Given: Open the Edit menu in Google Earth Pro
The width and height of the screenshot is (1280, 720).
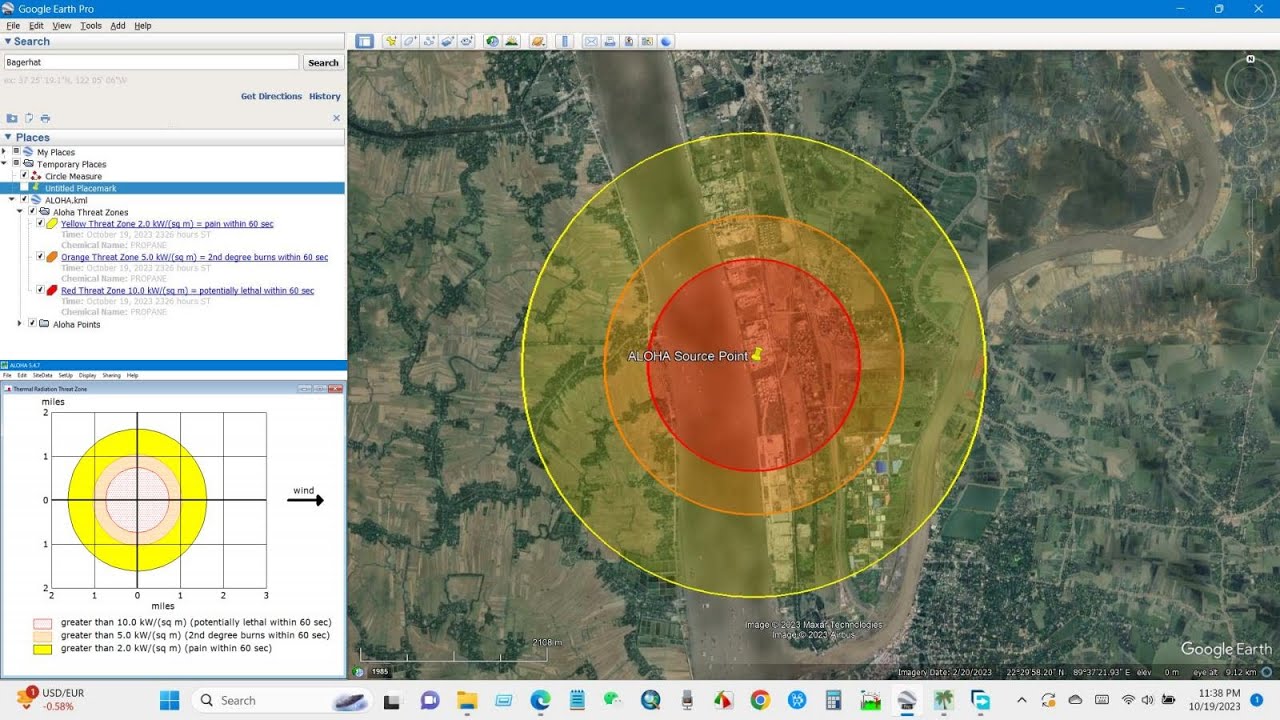Looking at the screenshot, I should click(x=36, y=25).
